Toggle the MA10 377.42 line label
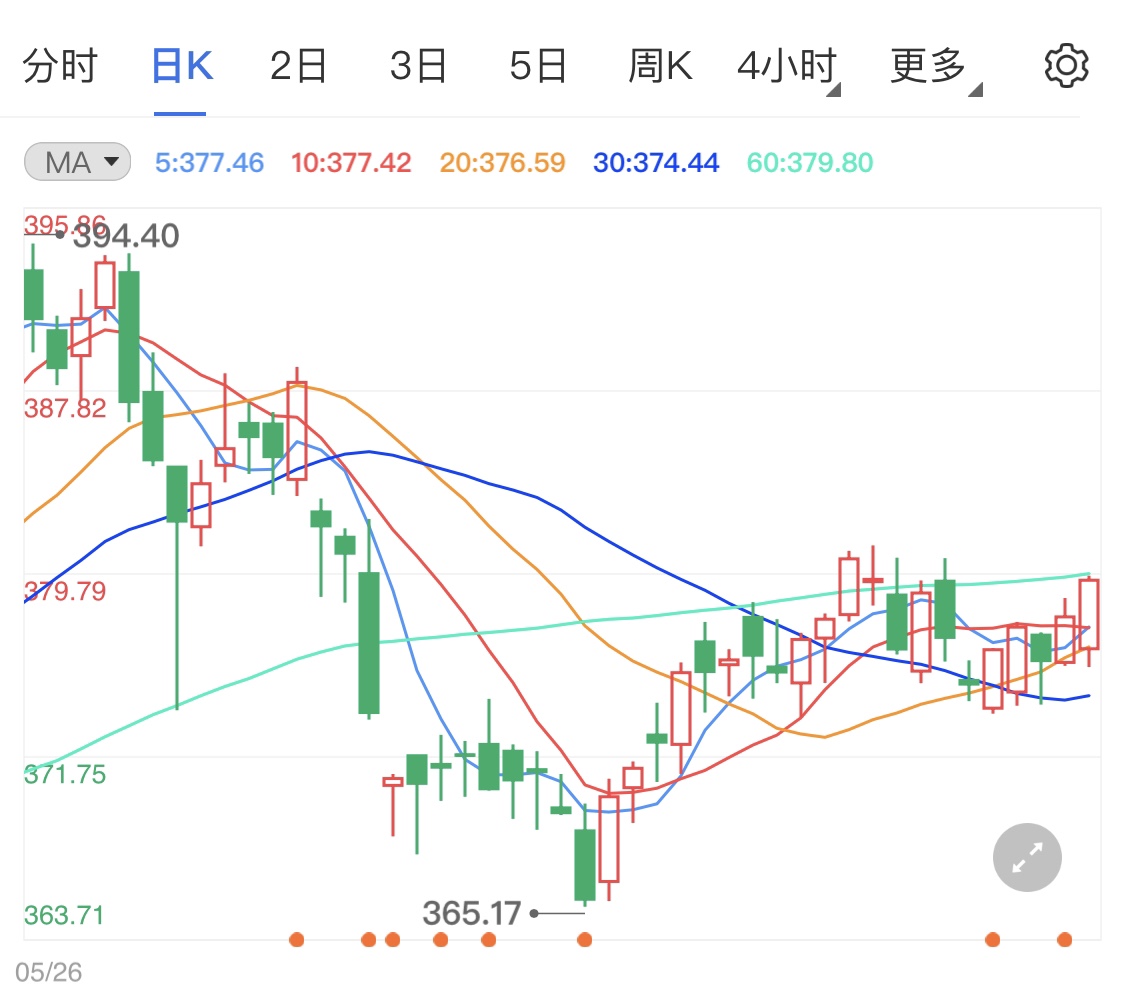 pyautogui.click(x=352, y=163)
